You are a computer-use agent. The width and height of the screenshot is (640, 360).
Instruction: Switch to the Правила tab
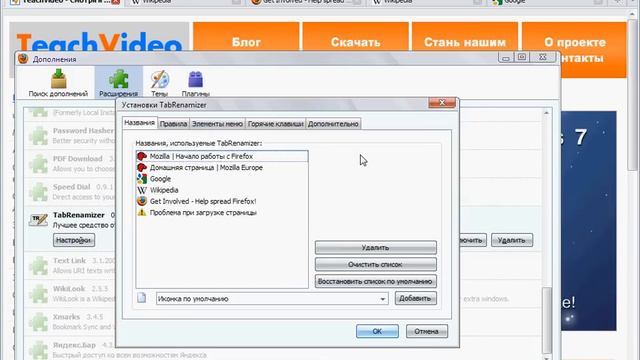tap(173, 124)
